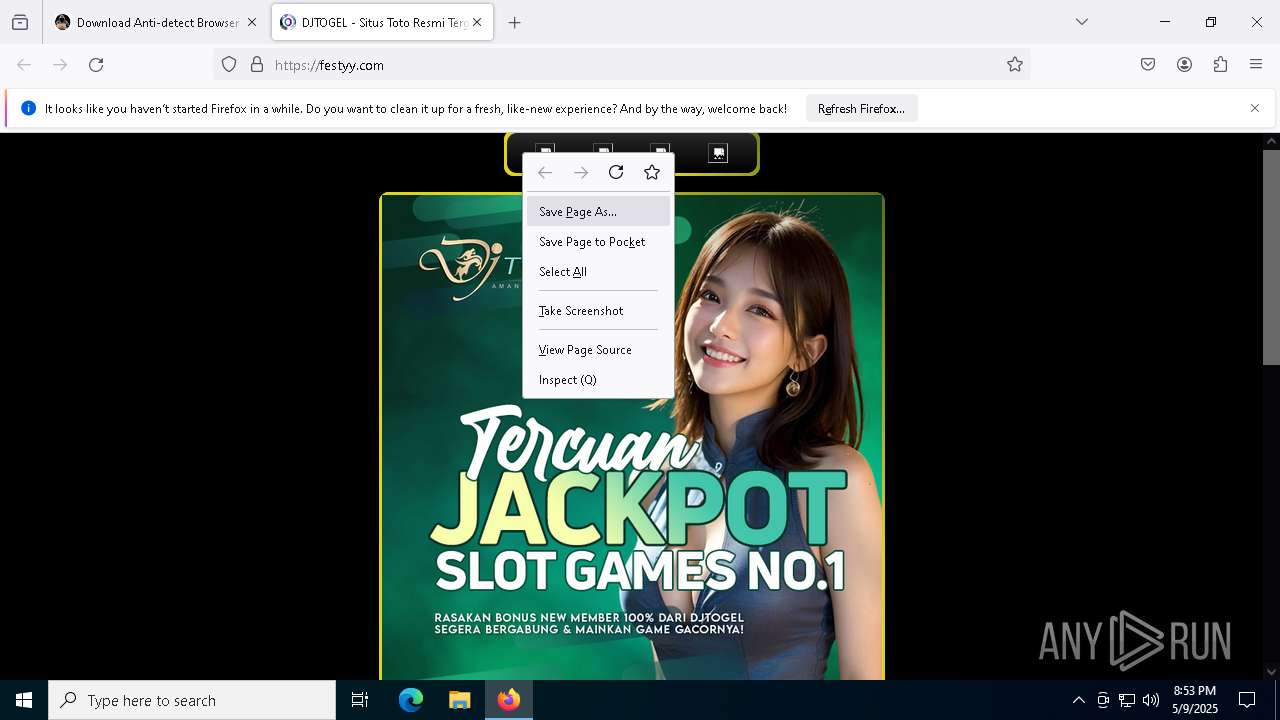
Task: Open the Windows Start menu
Action: 24,700
